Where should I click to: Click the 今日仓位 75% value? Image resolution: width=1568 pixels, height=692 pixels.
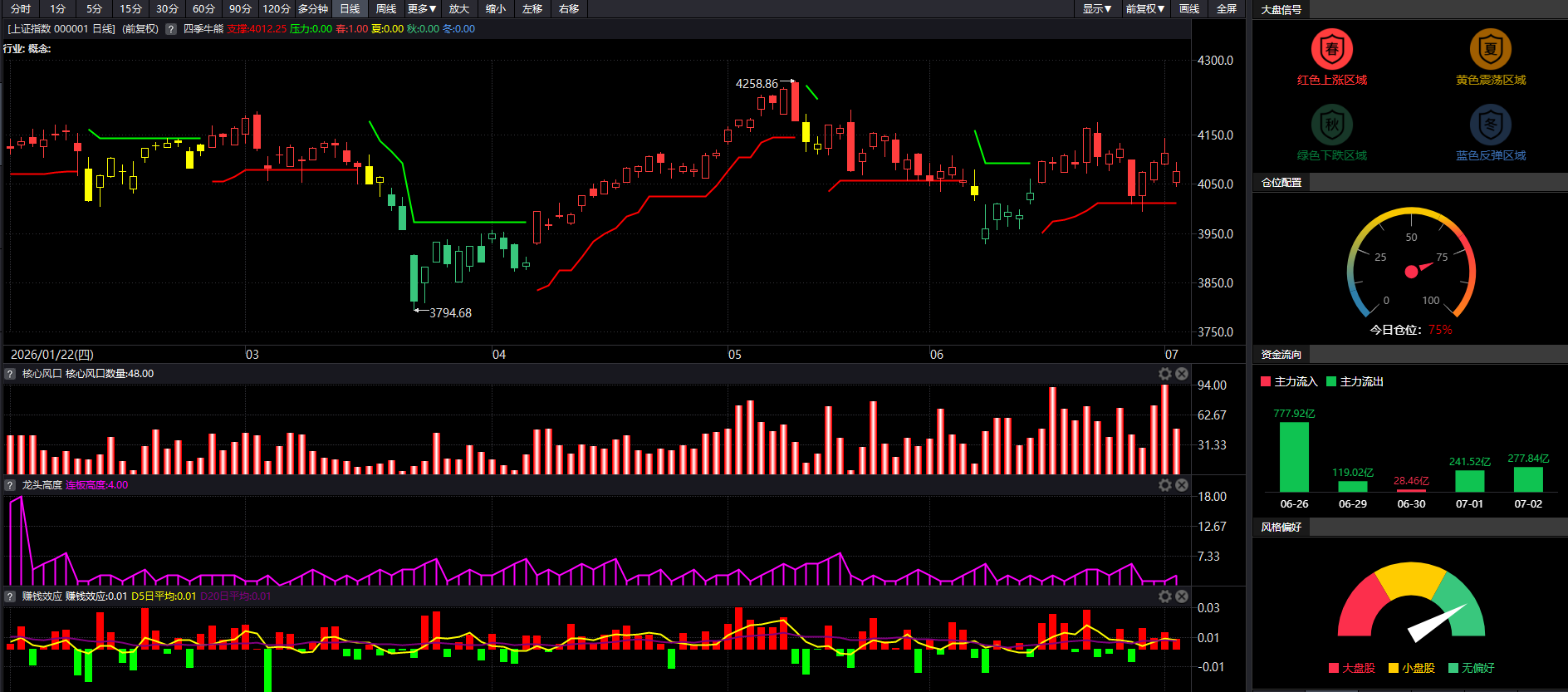[x=1440, y=330]
